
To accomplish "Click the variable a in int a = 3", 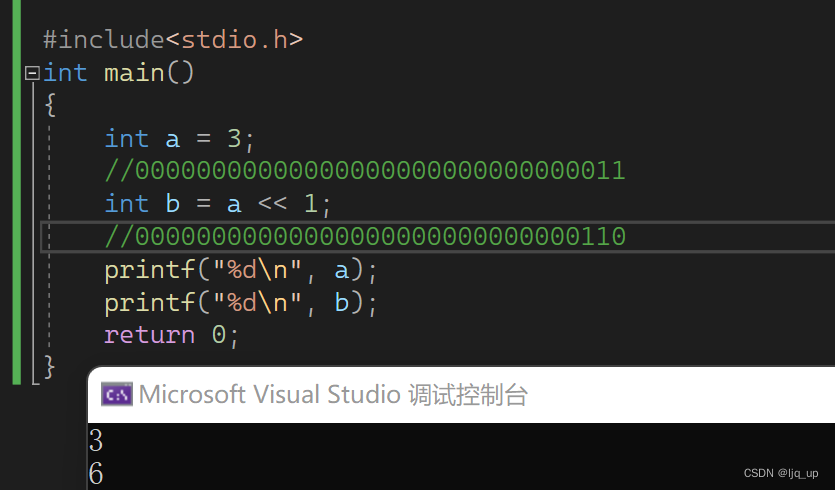I will click(x=173, y=140).
